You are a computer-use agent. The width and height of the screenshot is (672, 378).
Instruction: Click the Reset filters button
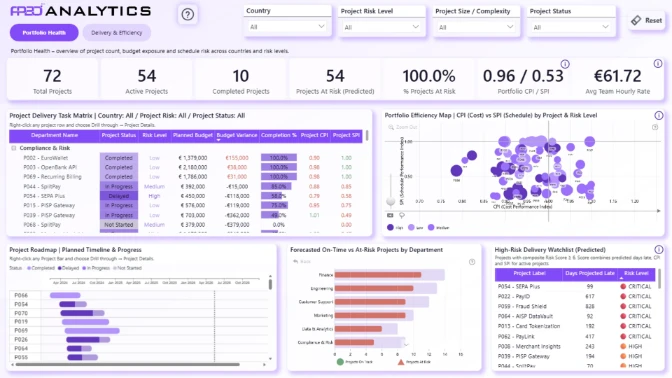[x=647, y=20]
